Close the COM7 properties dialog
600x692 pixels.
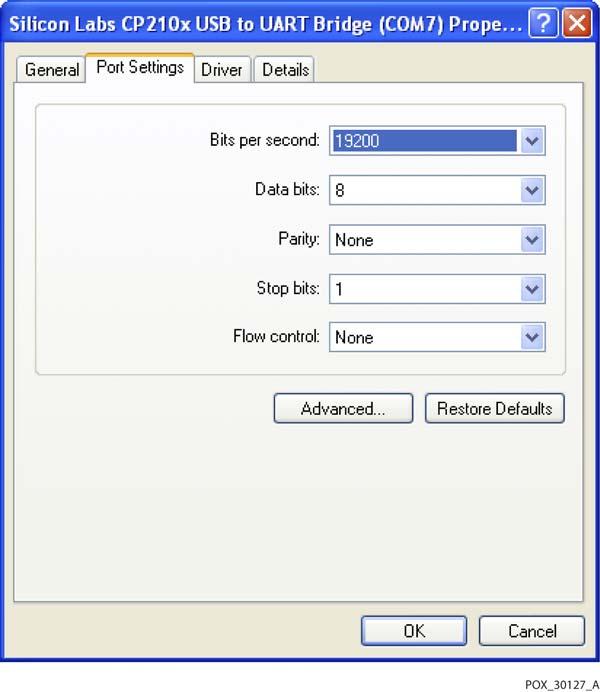[x=577, y=23]
